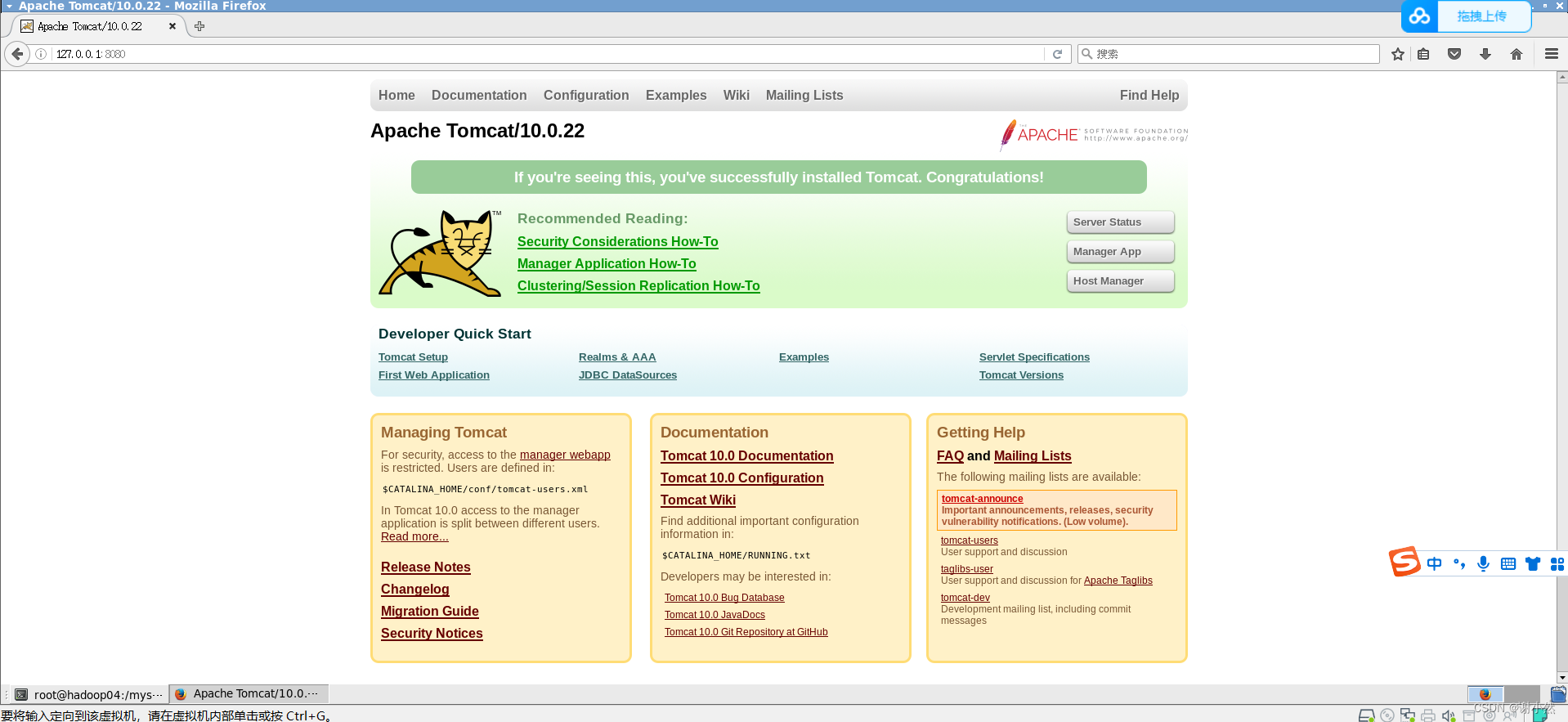Screen dimensions: 1568x722
Task: Click the 拖拽上传 drag-upload button
Action: 1482,16
